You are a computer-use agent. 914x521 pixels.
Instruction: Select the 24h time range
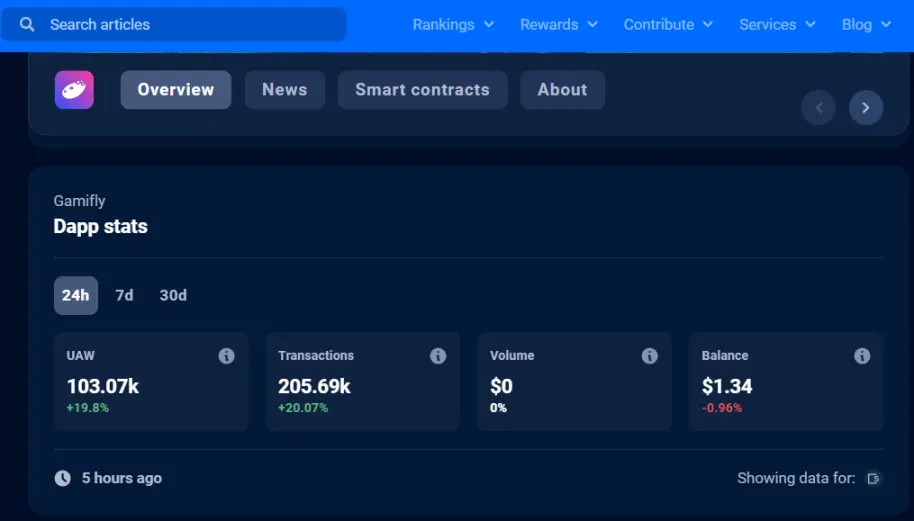76,295
